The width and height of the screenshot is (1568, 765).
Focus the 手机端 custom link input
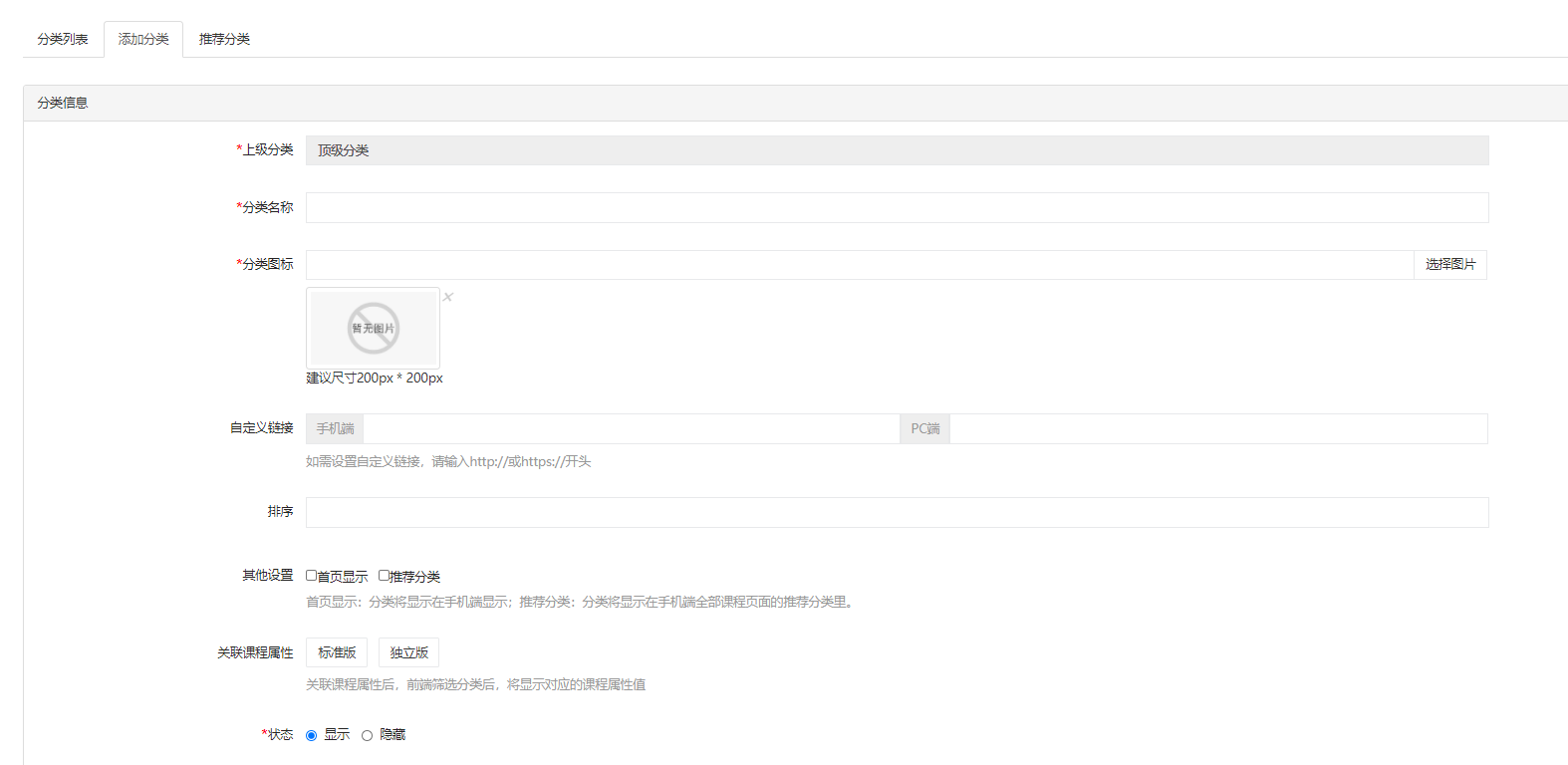point(632,428)
